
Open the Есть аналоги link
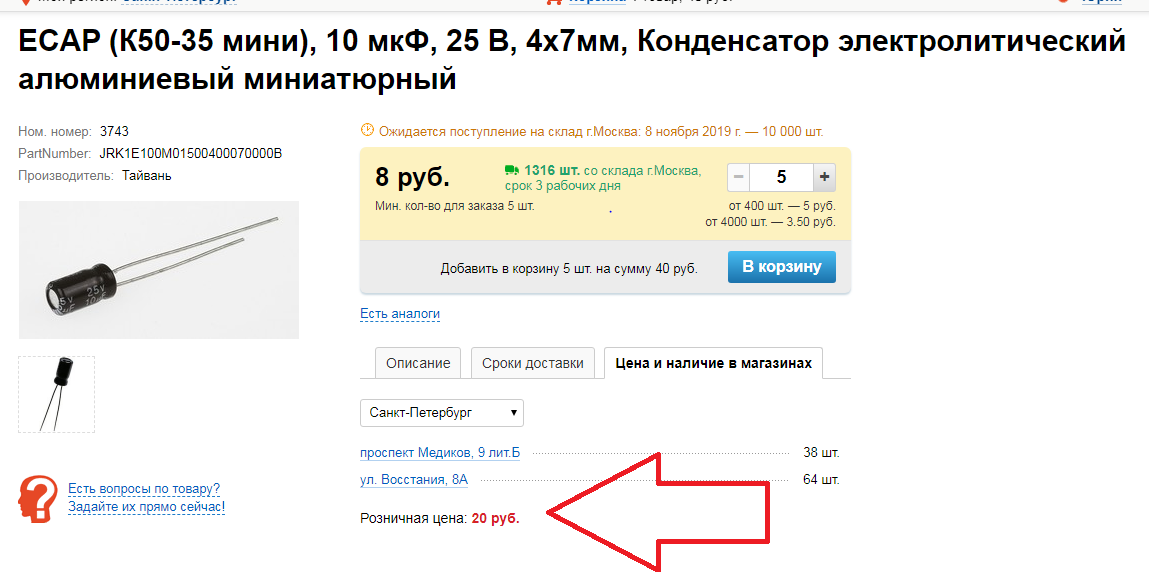400,313
